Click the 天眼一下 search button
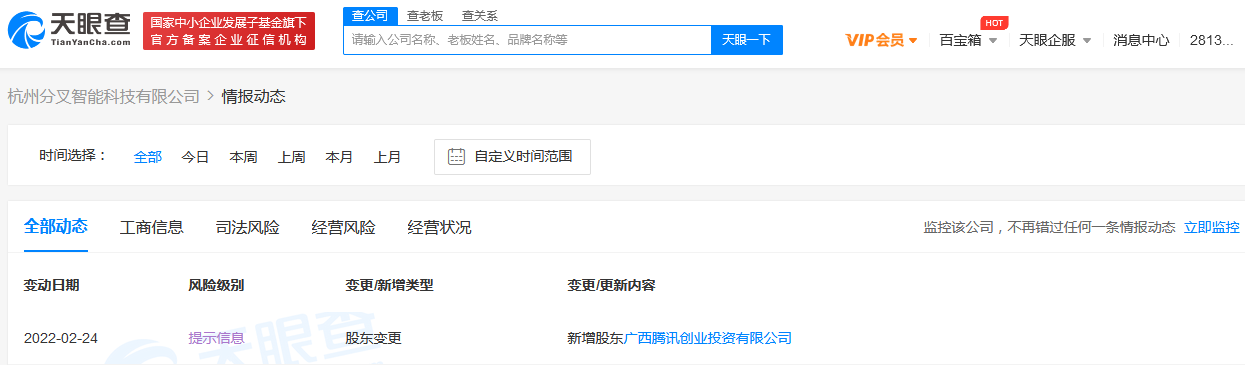1245x365 pixels. point(747,40)
